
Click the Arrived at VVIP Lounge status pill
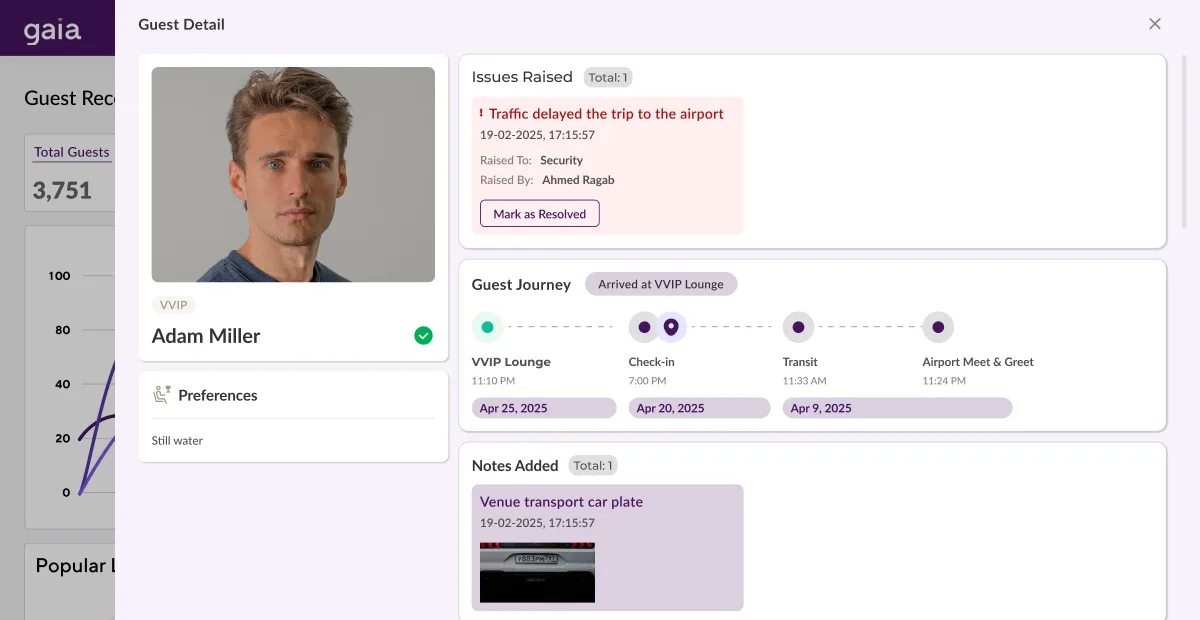click(661, 284)
